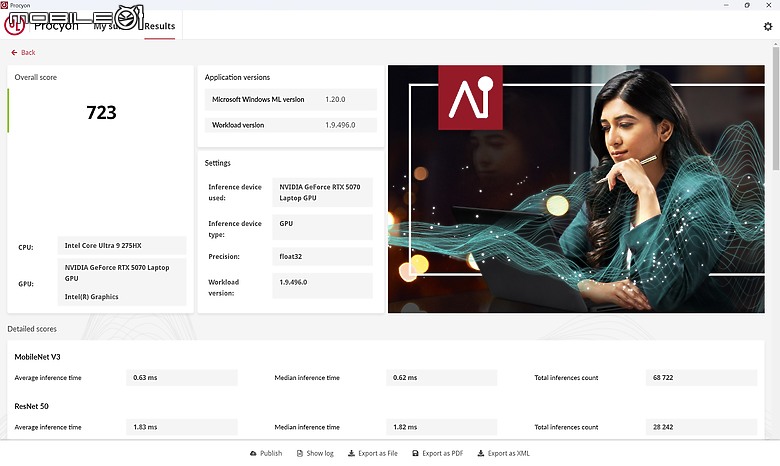Viewport: 780px width, 466px height.
Task: Click ResNet 50 average inference time 1.83 ms
Action: click(x=182, y=427)
